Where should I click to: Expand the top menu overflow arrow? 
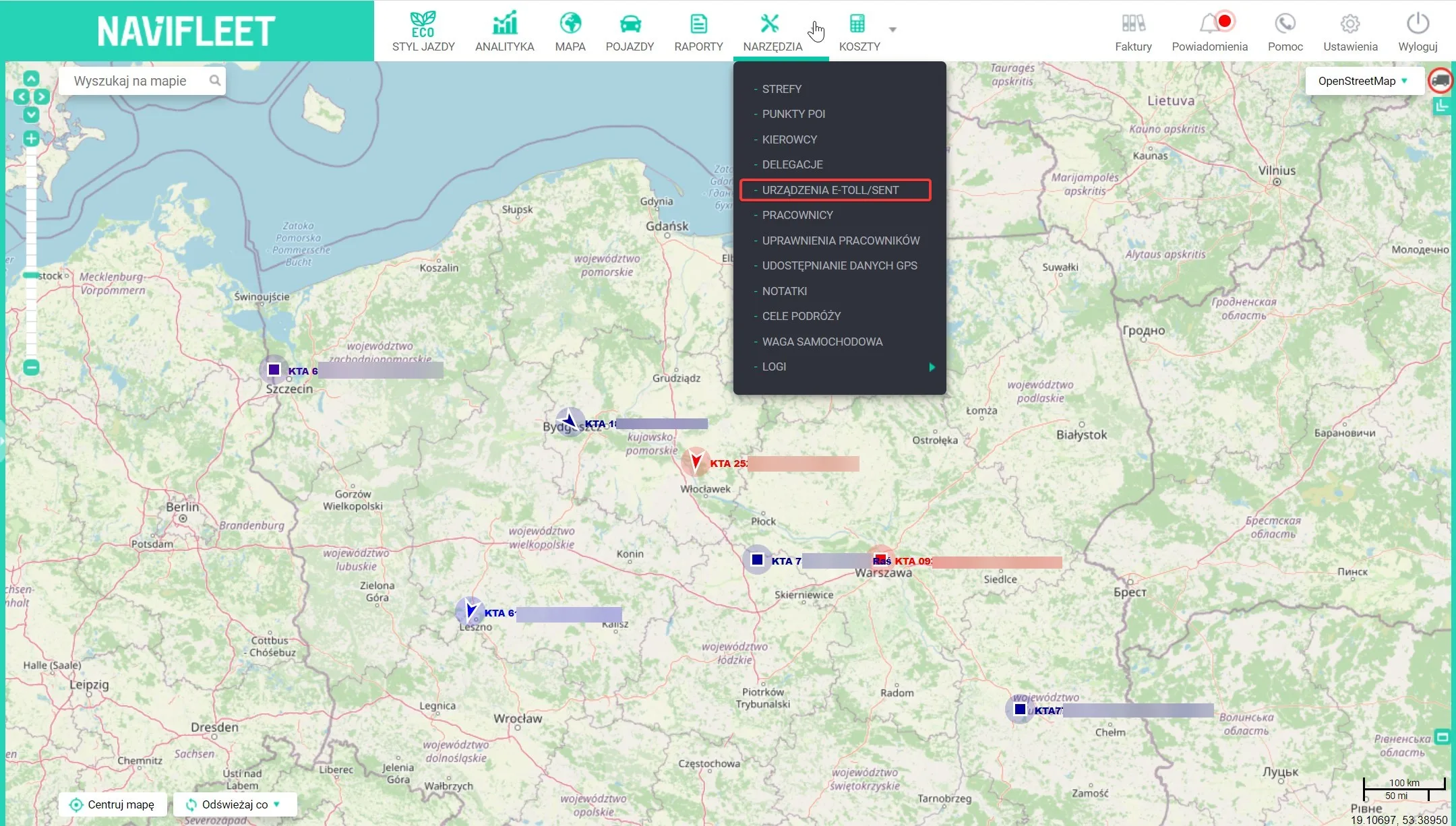(x=892, y=30)
